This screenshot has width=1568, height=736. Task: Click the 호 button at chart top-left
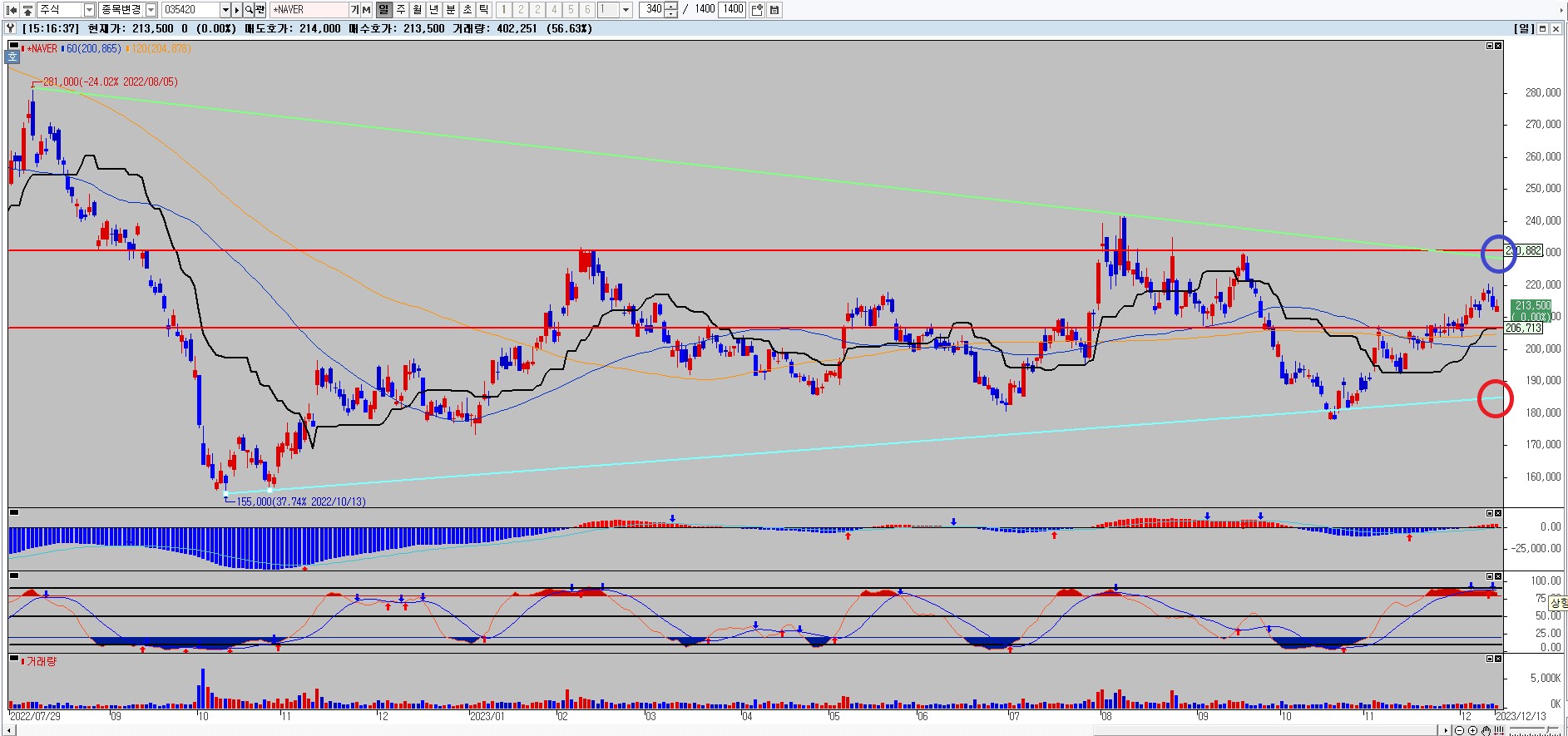click(12, 57)
